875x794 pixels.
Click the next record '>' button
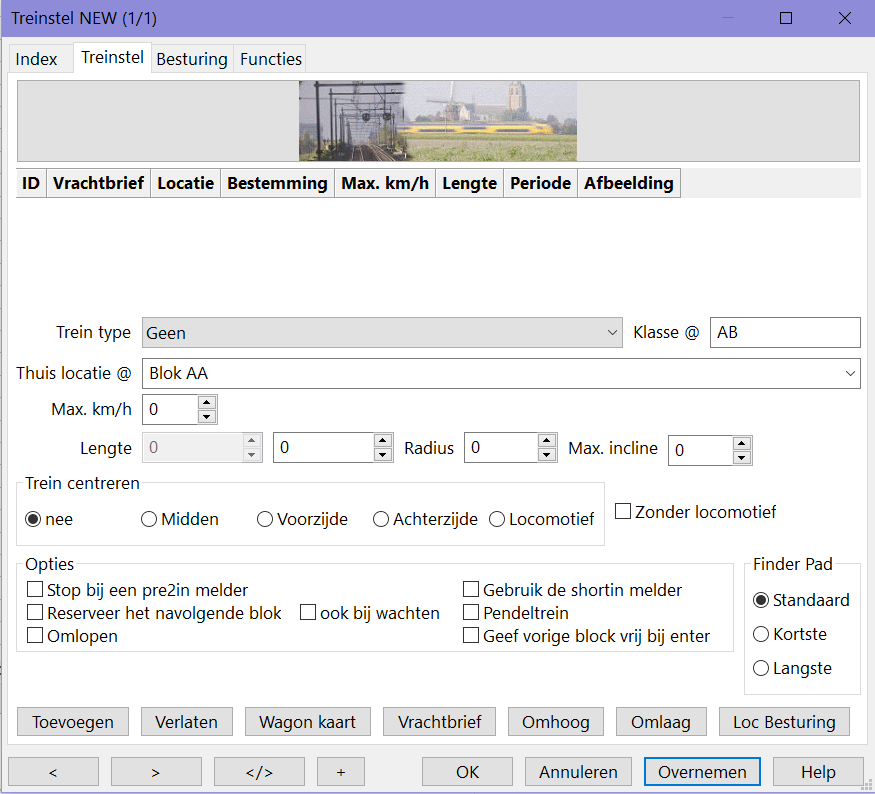(x=156, y=771)
